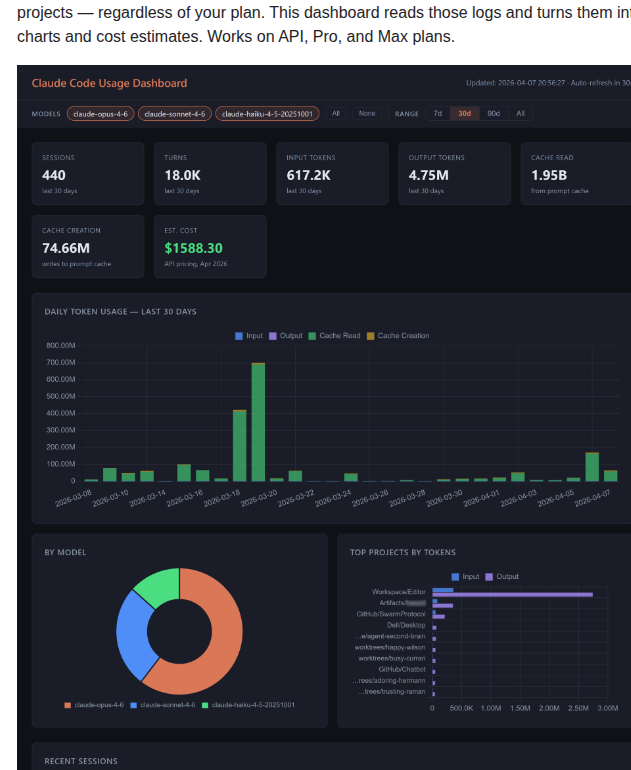This screenshot has height=770, width=631.
Task: Toggle the claude-opus-4-6 legend under the donut chart
Action: 94,705
